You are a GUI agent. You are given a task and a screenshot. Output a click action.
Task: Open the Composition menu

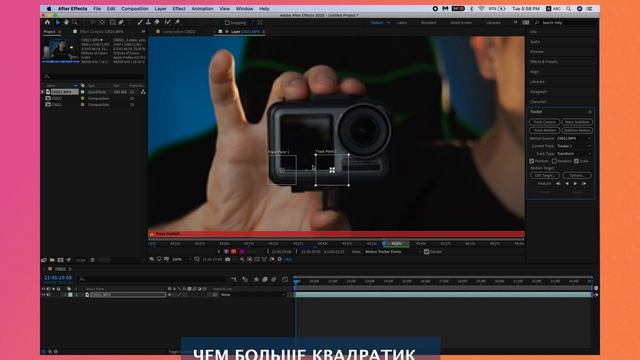click(135, 9)
